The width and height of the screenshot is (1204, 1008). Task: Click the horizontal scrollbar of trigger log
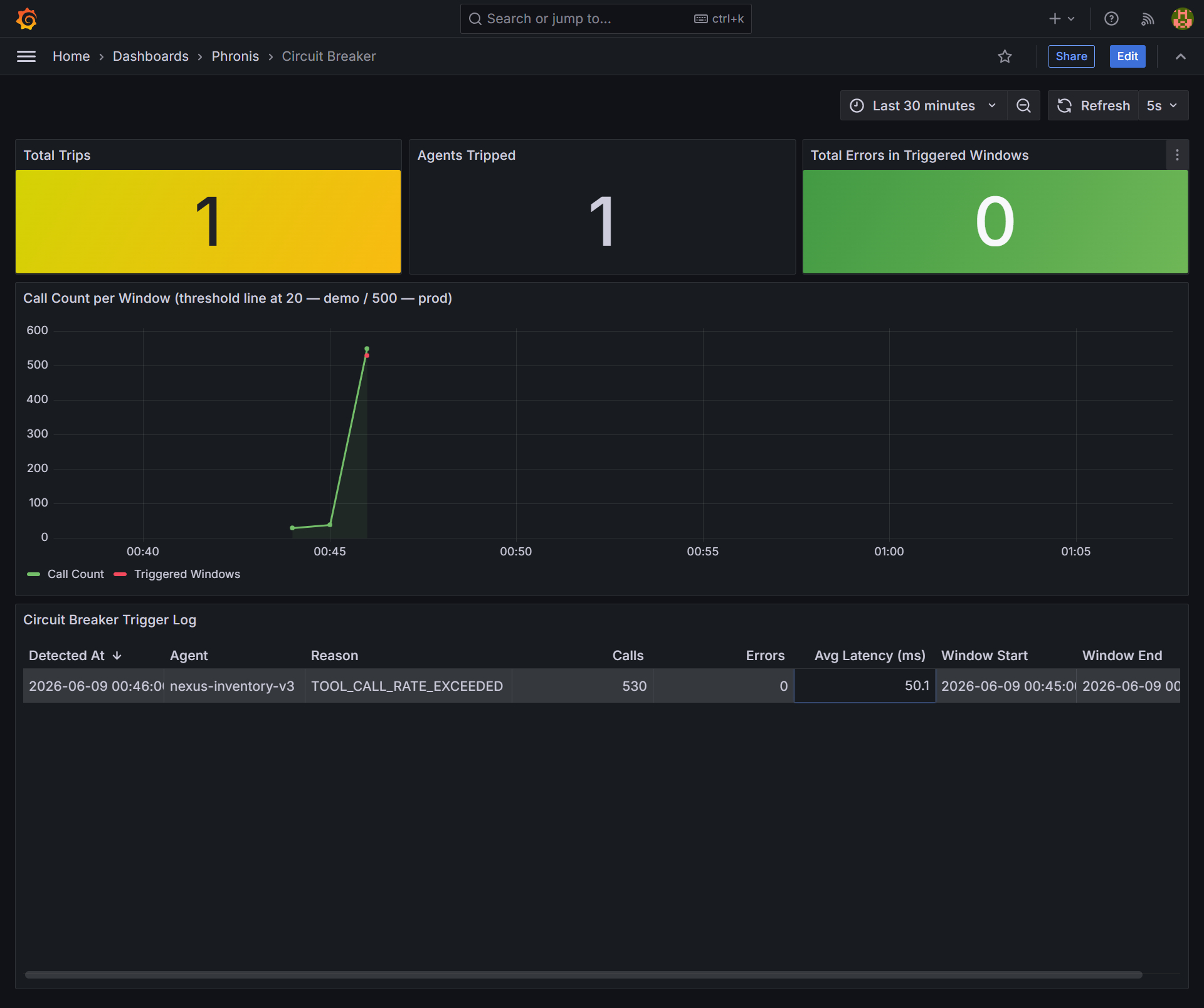(583, 975)
